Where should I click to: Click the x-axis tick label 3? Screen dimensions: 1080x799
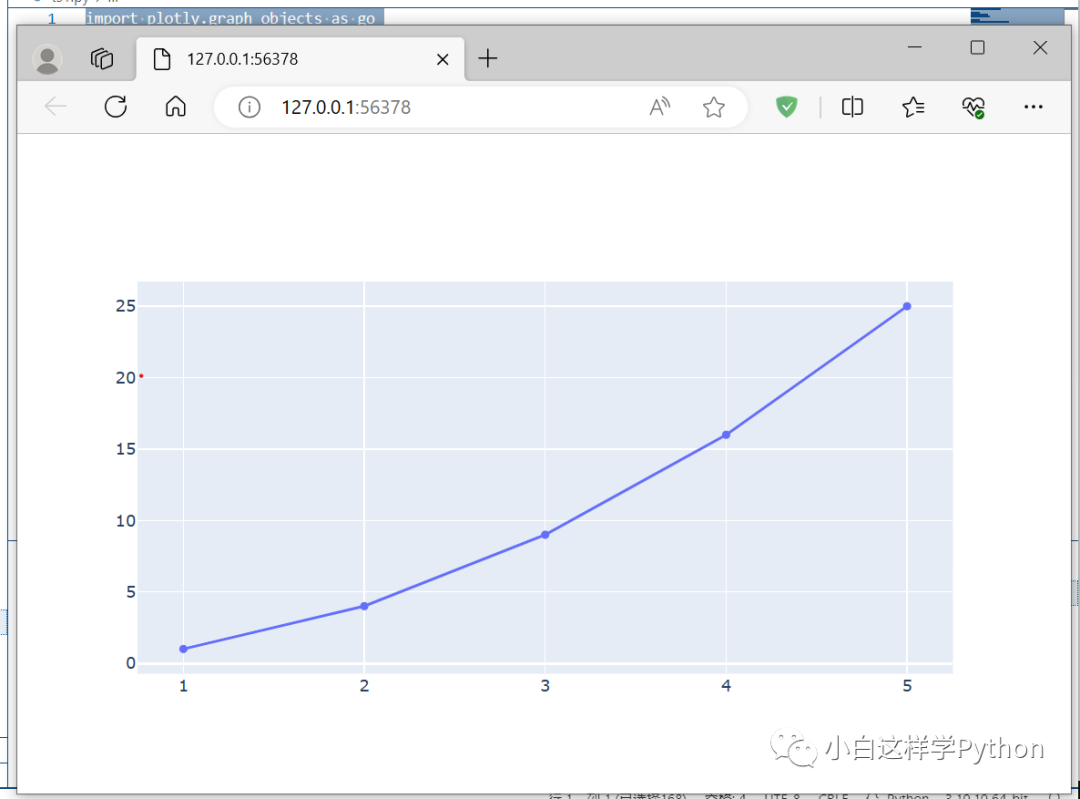pos(545,686)
